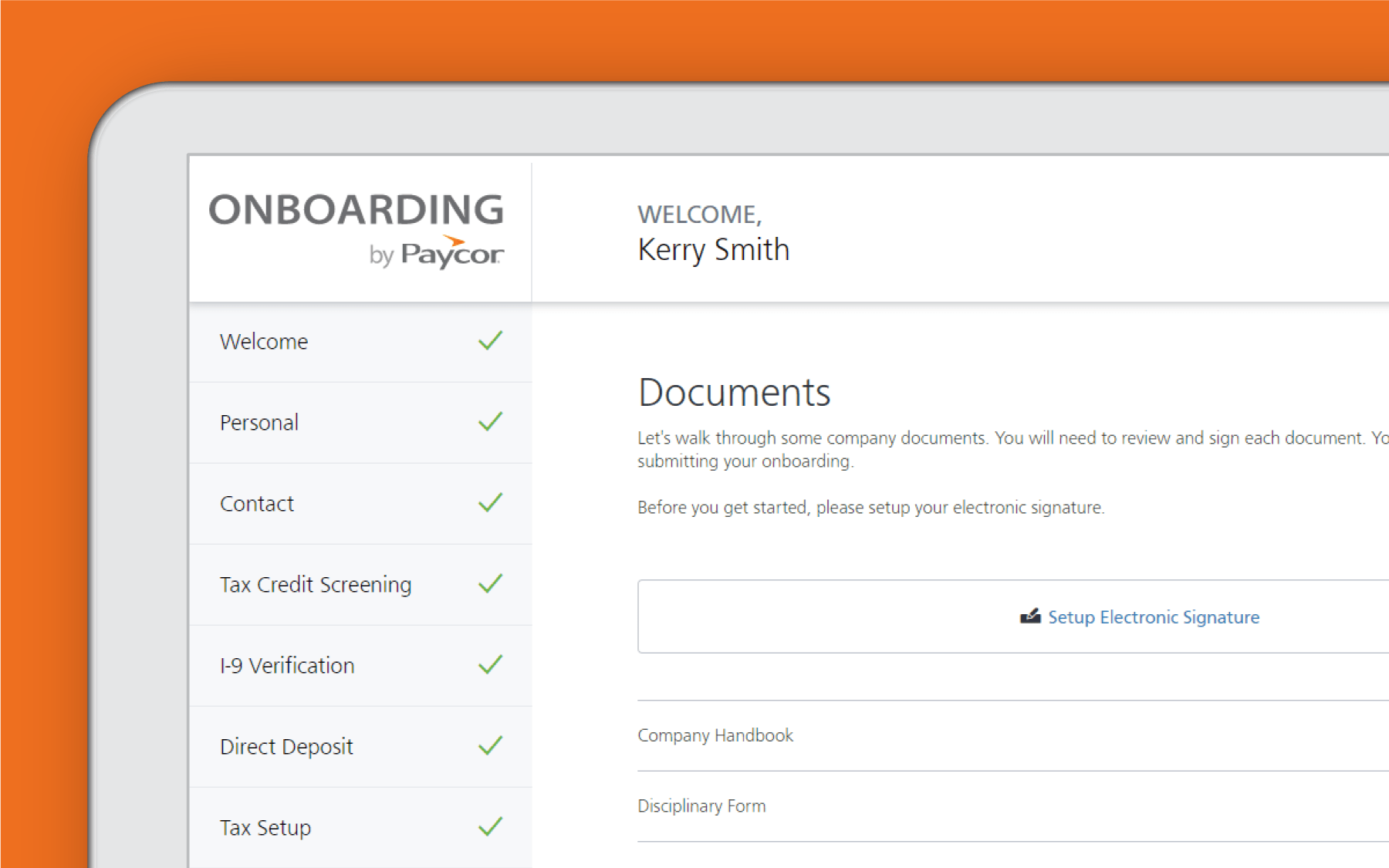
Task: Click the Kerry Smith user name
Action: (x=714, y=250)
